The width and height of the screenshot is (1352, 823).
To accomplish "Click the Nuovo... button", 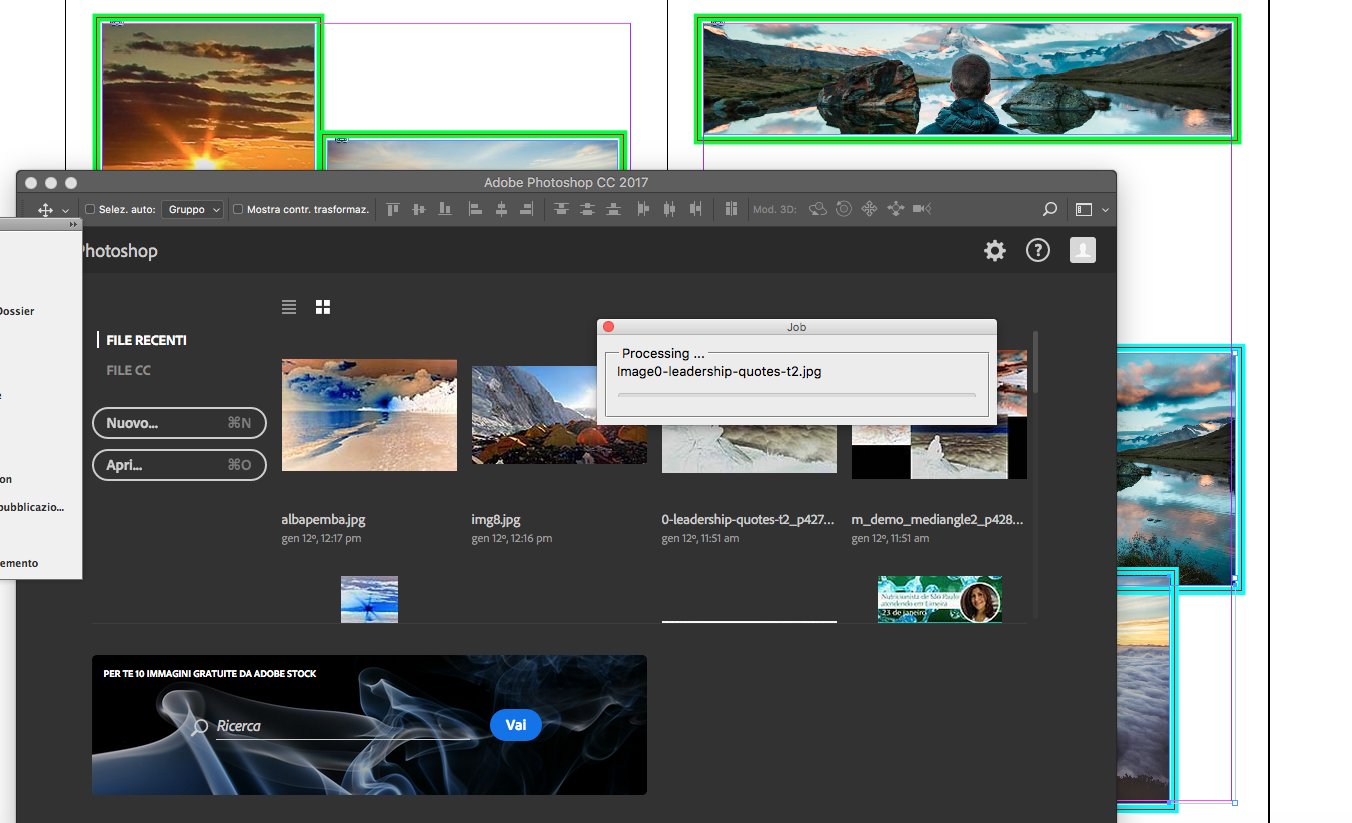I will pyautogui.click(x=179, y=423).
